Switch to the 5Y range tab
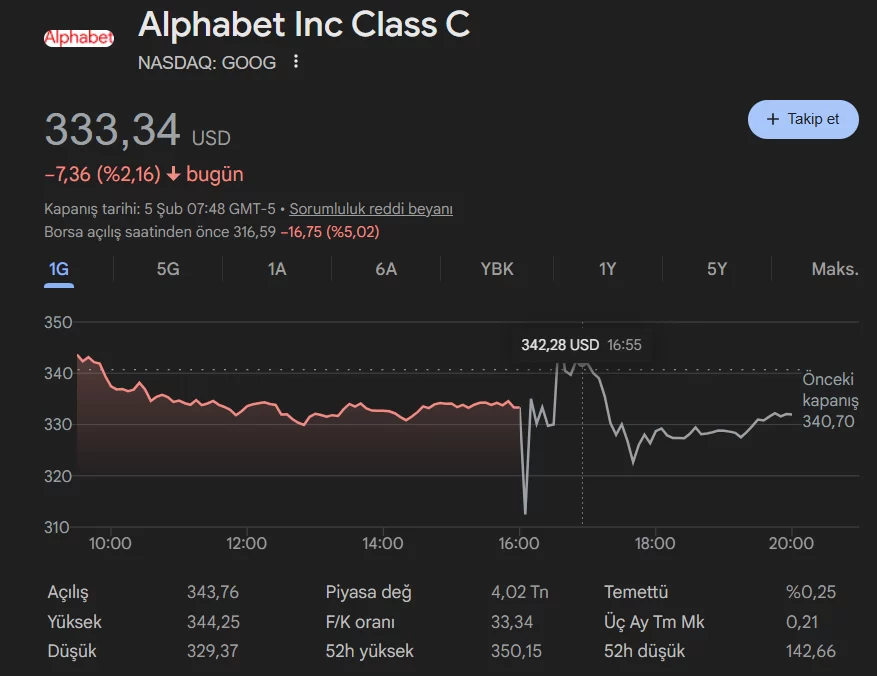877x676 pixels. [x=717, y=269]
